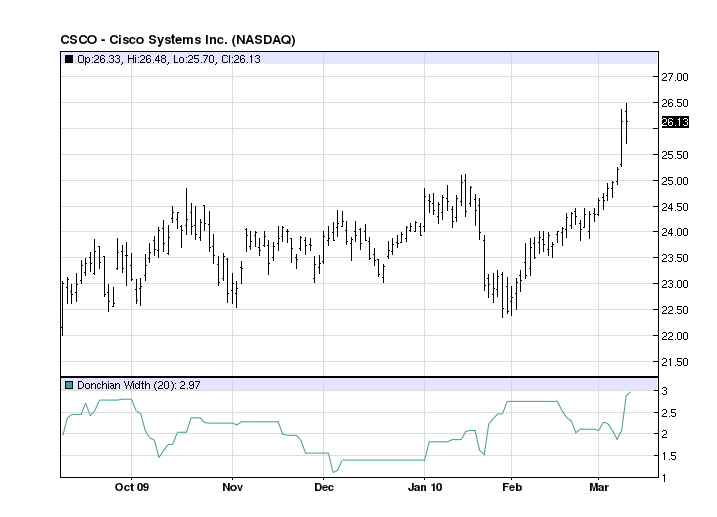Click the latest price bar near 26.13
Screen dimensions: 717x517
coord(626,123)
